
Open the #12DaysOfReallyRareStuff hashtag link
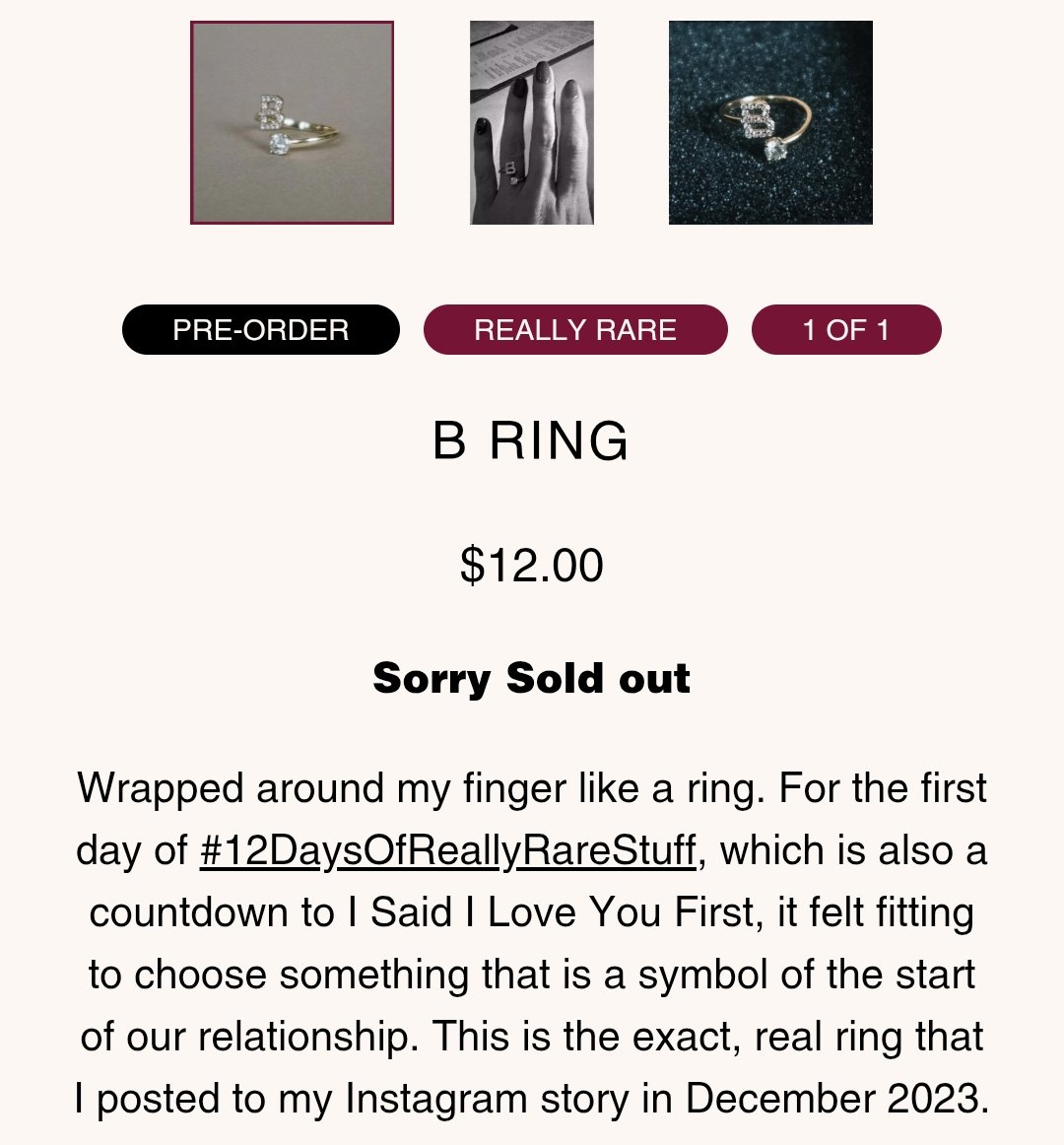tap(447, 850)
